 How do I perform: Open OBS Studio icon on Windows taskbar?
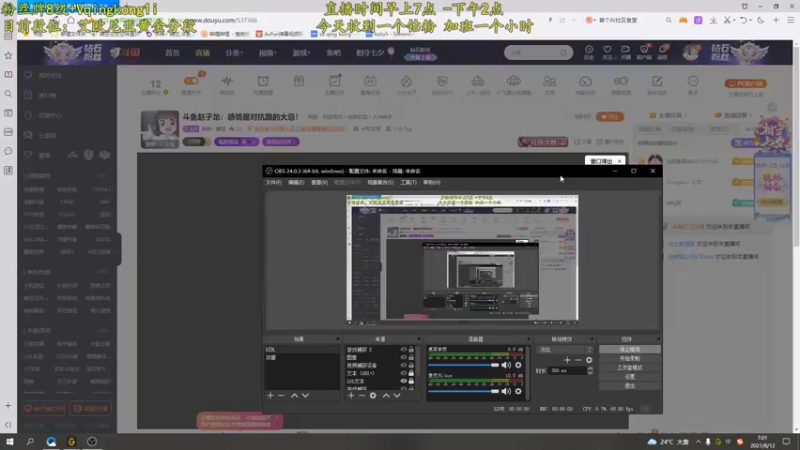tap(92, 441)
